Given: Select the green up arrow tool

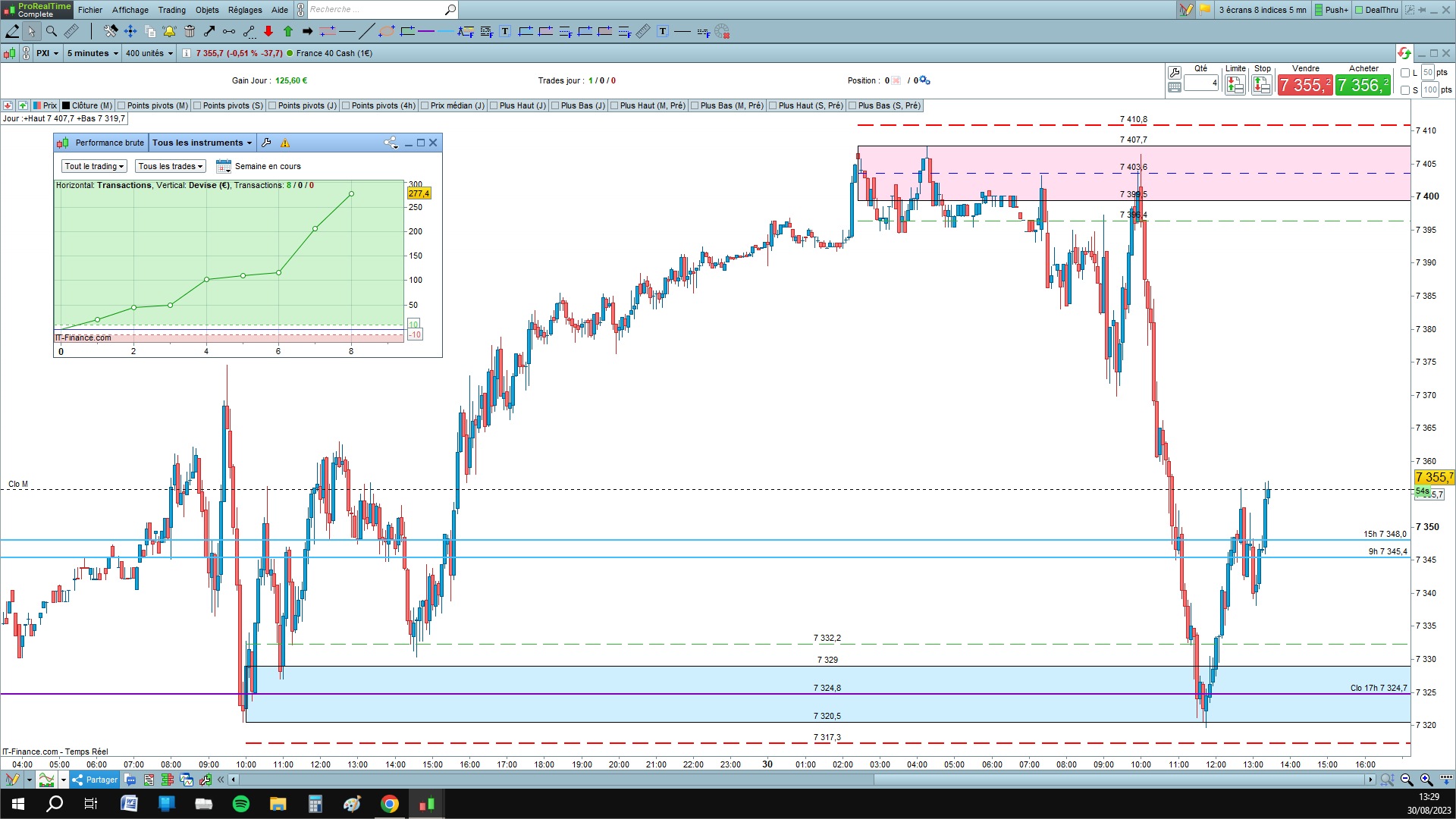Looking at the screenshot, I should [288, 31].
